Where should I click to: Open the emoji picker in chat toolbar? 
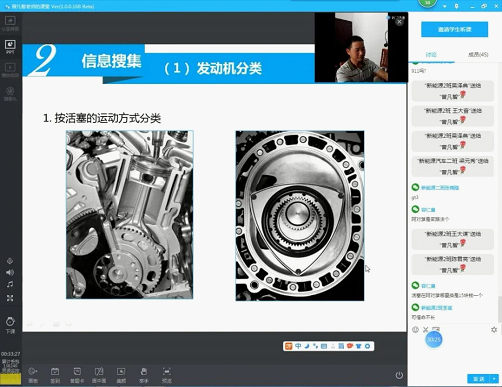pos(415,329)
